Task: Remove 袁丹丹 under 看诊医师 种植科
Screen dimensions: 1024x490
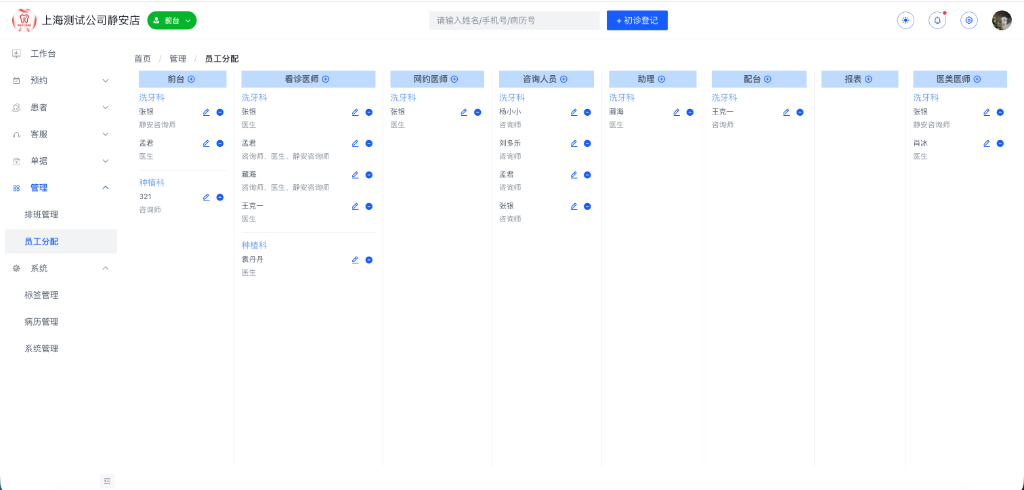Action: click(369, 260)
